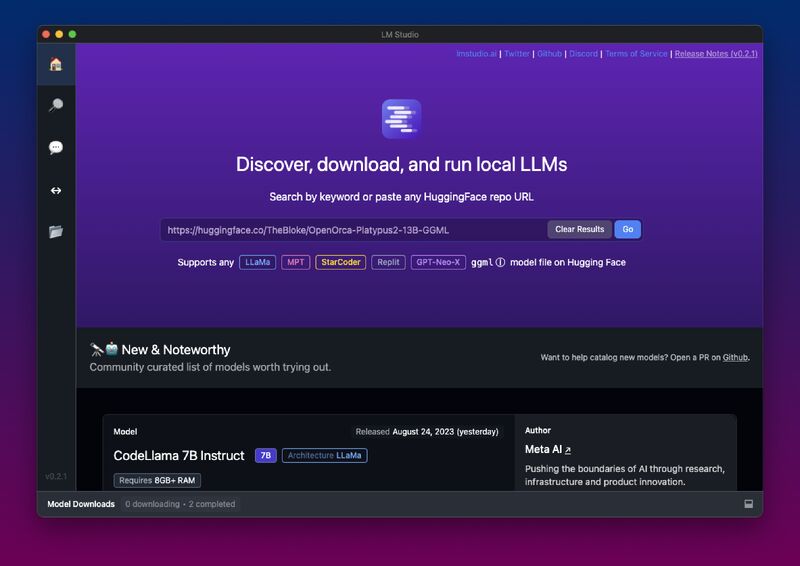This screenshot has width=800, height=566.
Task: Open the Terms of Service link
Action: point(636,54)
